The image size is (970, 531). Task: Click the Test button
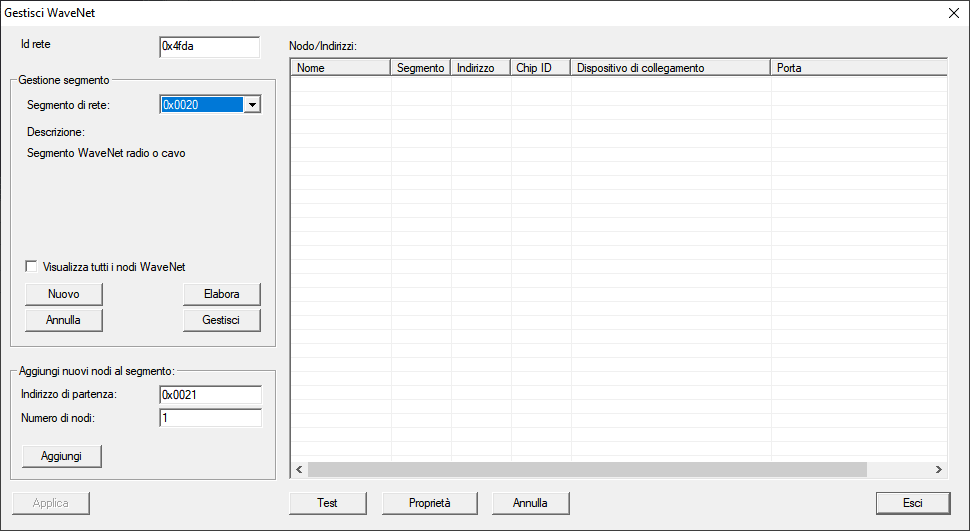pos(327,503)
